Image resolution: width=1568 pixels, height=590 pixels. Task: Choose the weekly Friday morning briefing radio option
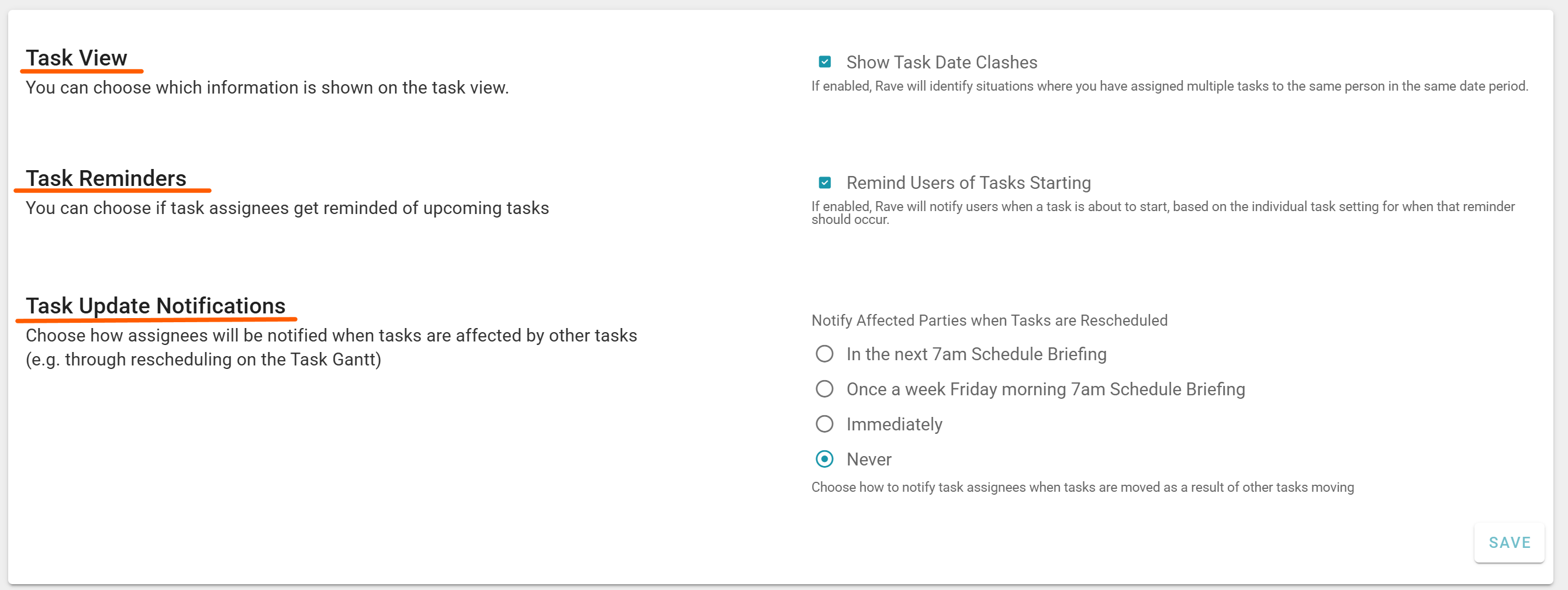tap(824, 389)
